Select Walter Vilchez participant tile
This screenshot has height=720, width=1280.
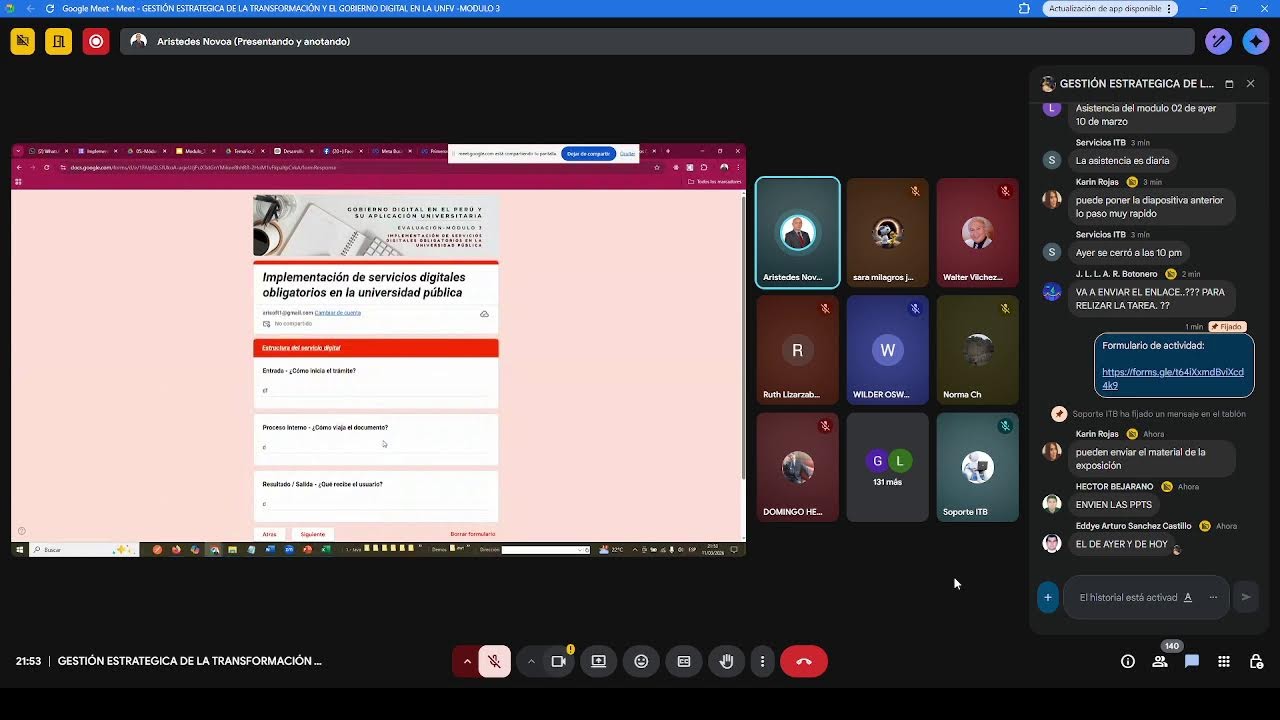pyautogui.click(x=978, y=232)
